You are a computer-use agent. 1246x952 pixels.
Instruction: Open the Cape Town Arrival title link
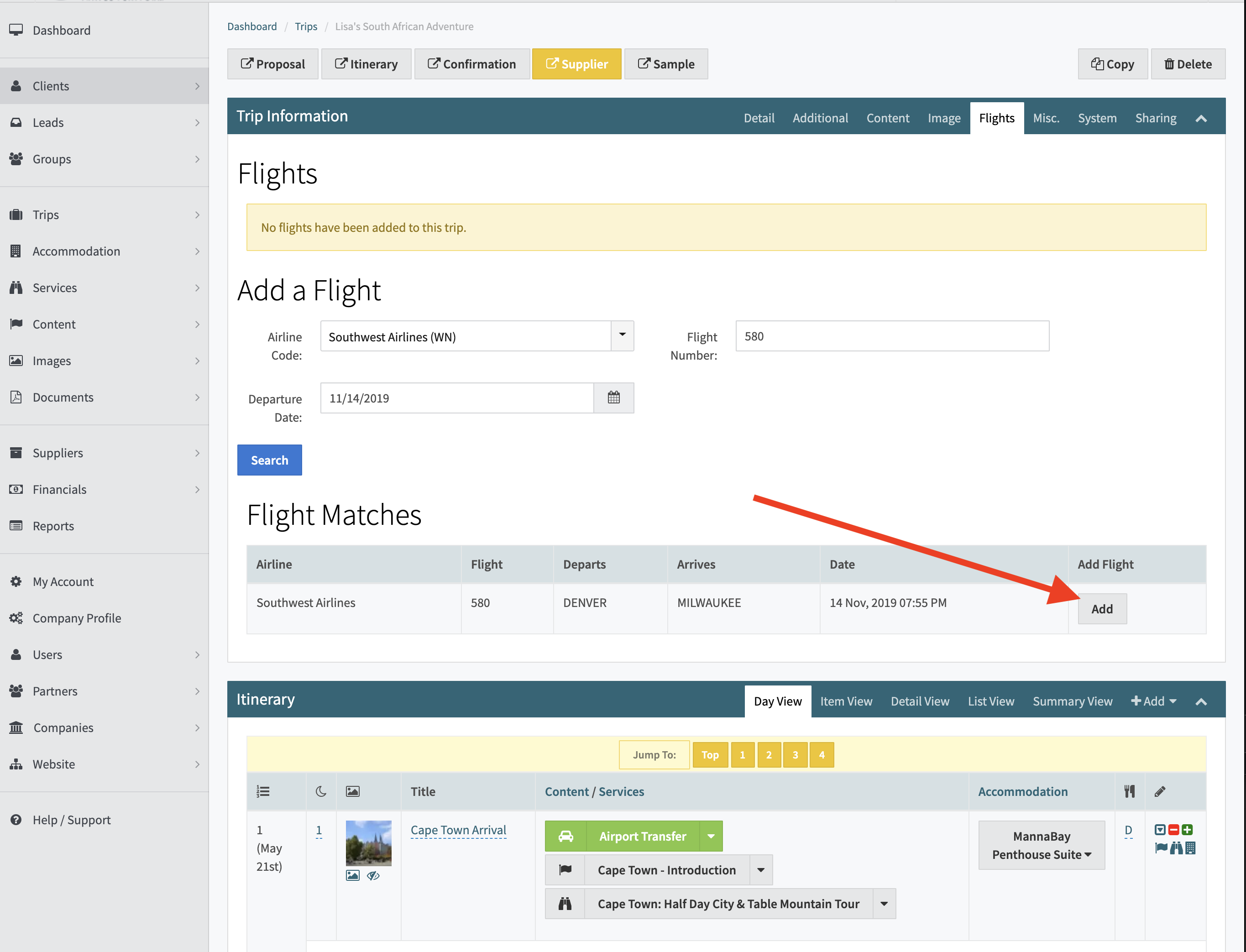[458, 830]
